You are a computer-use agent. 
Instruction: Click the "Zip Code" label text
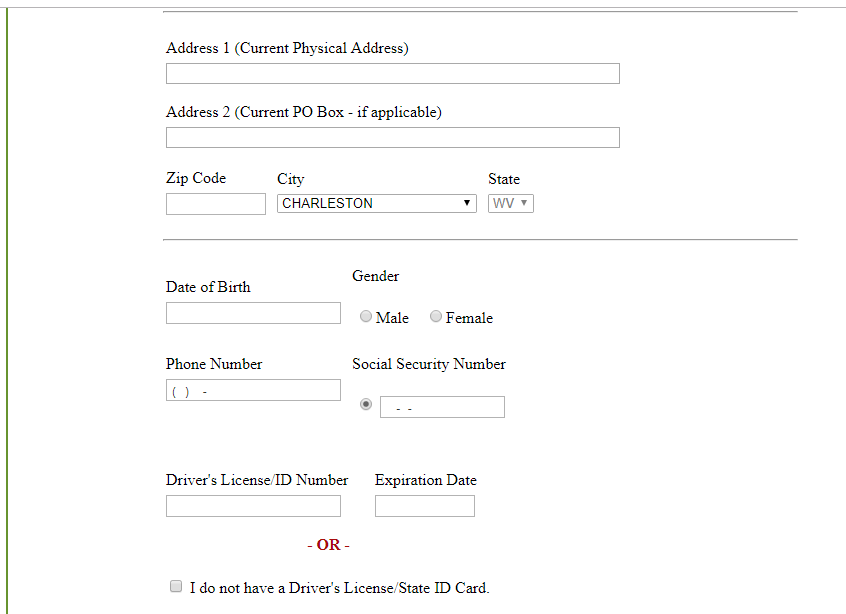click(x=196, y=178)
